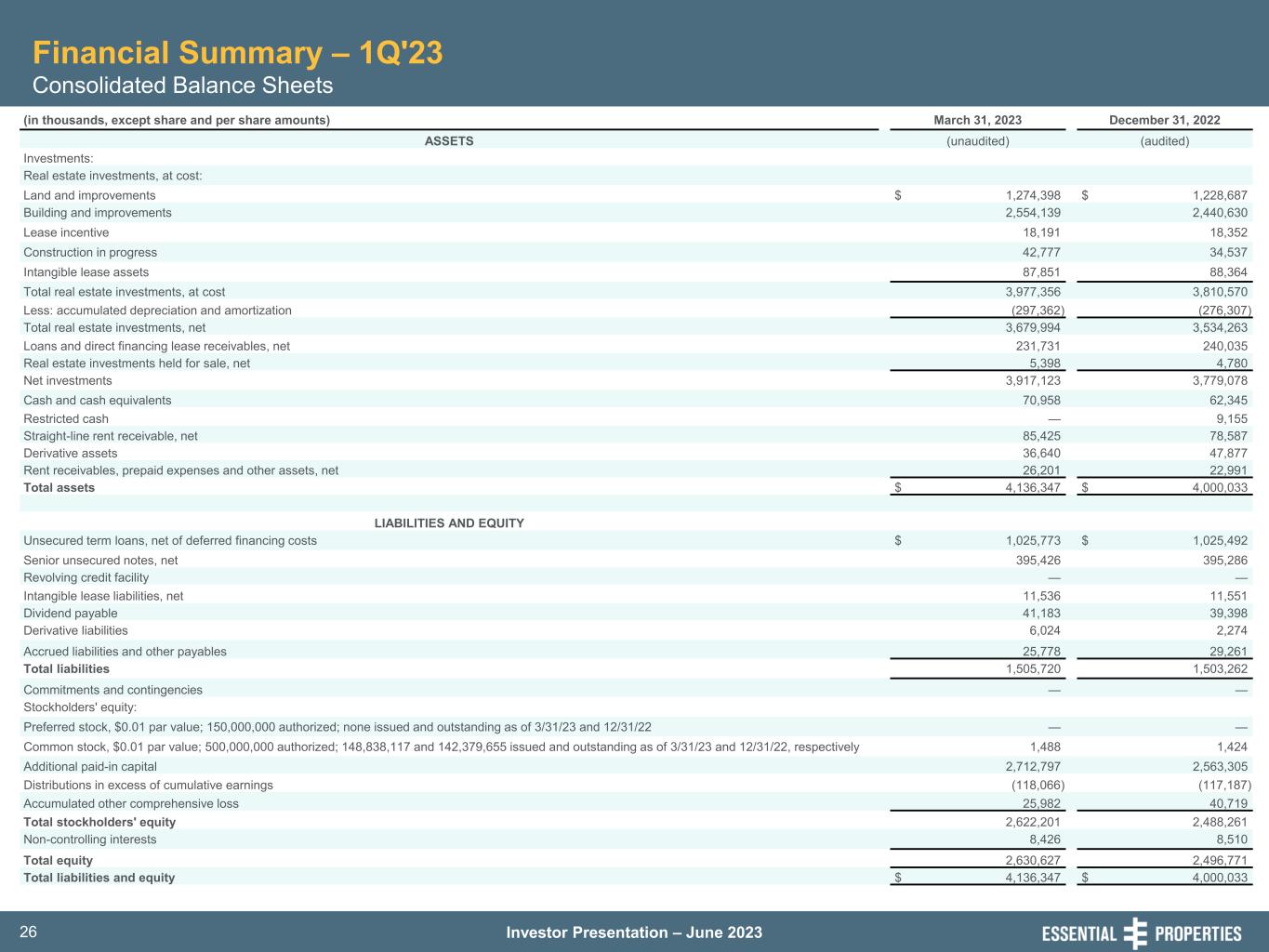The width and height of the screenshot is (1269, 952).
Task: Click the Investor Presentation – June 2023 footer text
Action: (x=634, y=932)
